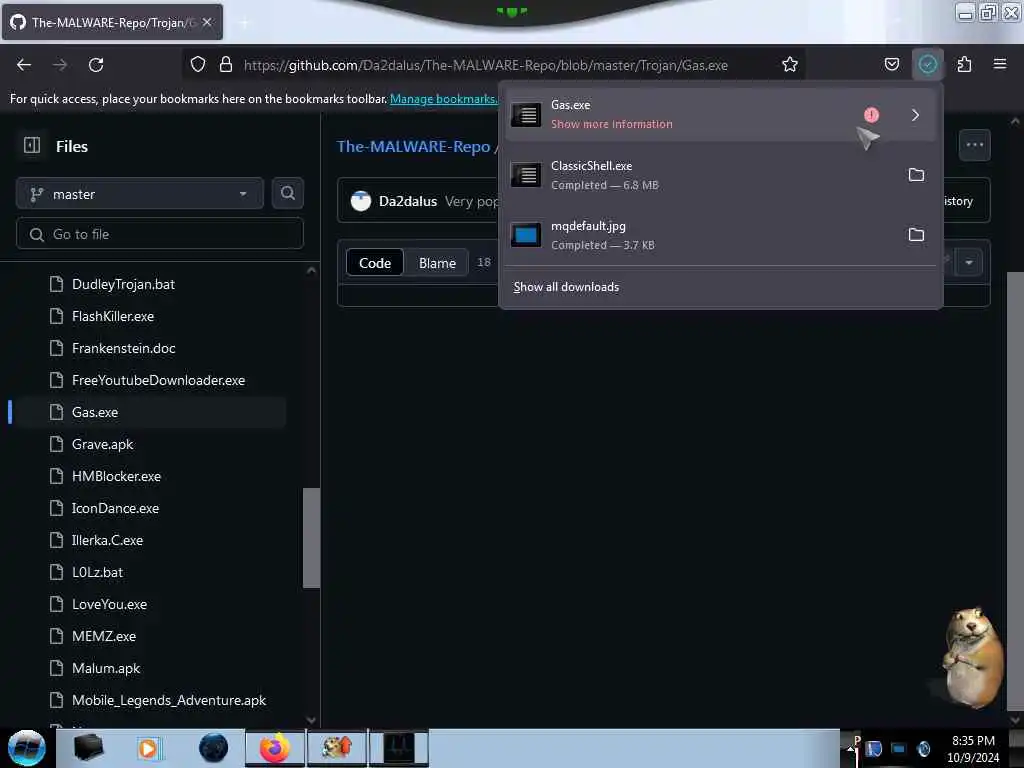Click the URL address bar
Image resolution: width=1024 pixels, height=768 pixels.
pyautogui.click(x=485, y=65)
